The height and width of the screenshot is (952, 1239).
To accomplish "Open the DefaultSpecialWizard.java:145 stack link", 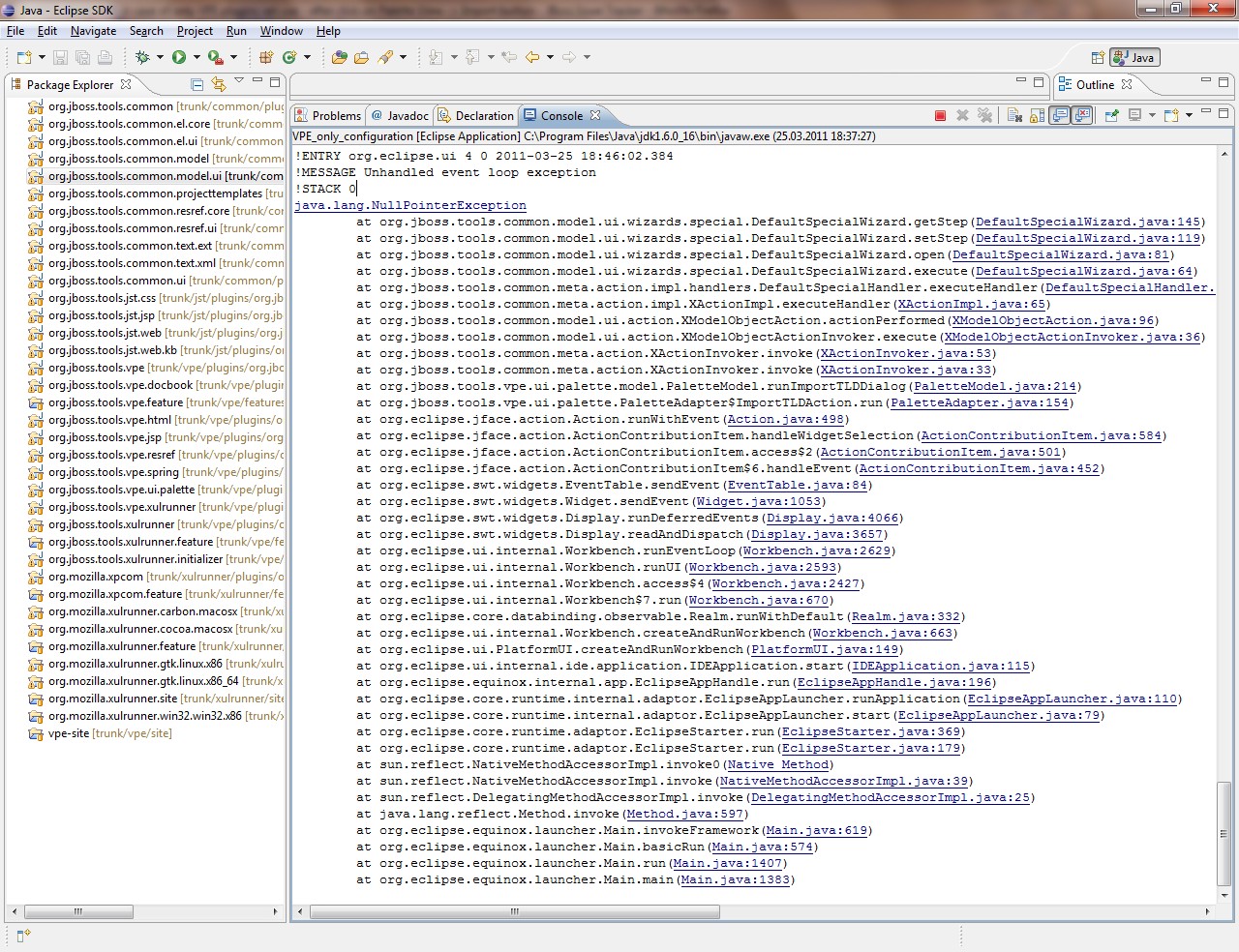I will 1088,222.
